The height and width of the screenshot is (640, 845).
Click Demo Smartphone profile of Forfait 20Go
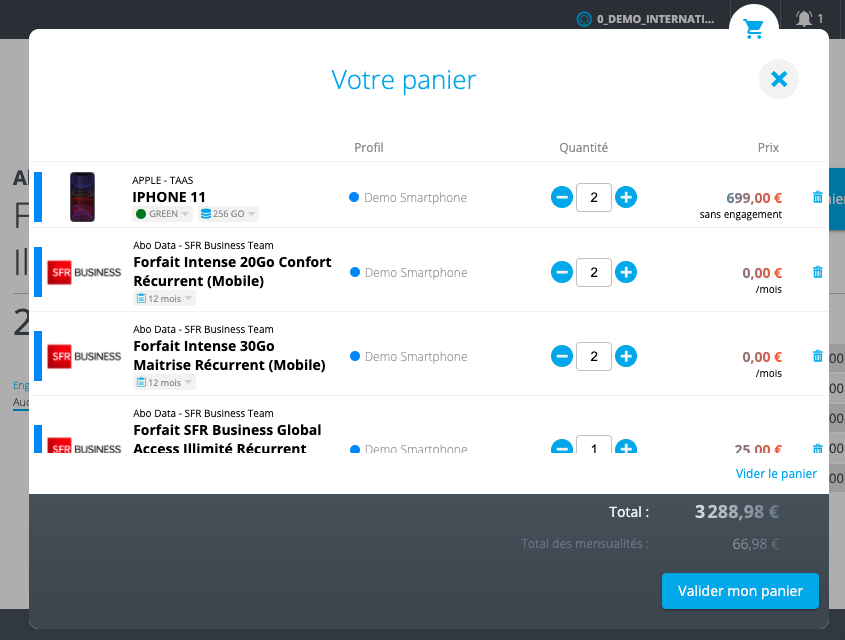pos(408,273)
